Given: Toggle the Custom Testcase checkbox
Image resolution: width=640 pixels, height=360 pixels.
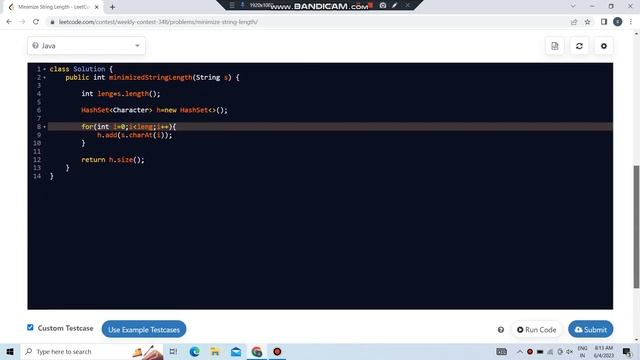Looking at the screenshot, I should pos(30,327).
